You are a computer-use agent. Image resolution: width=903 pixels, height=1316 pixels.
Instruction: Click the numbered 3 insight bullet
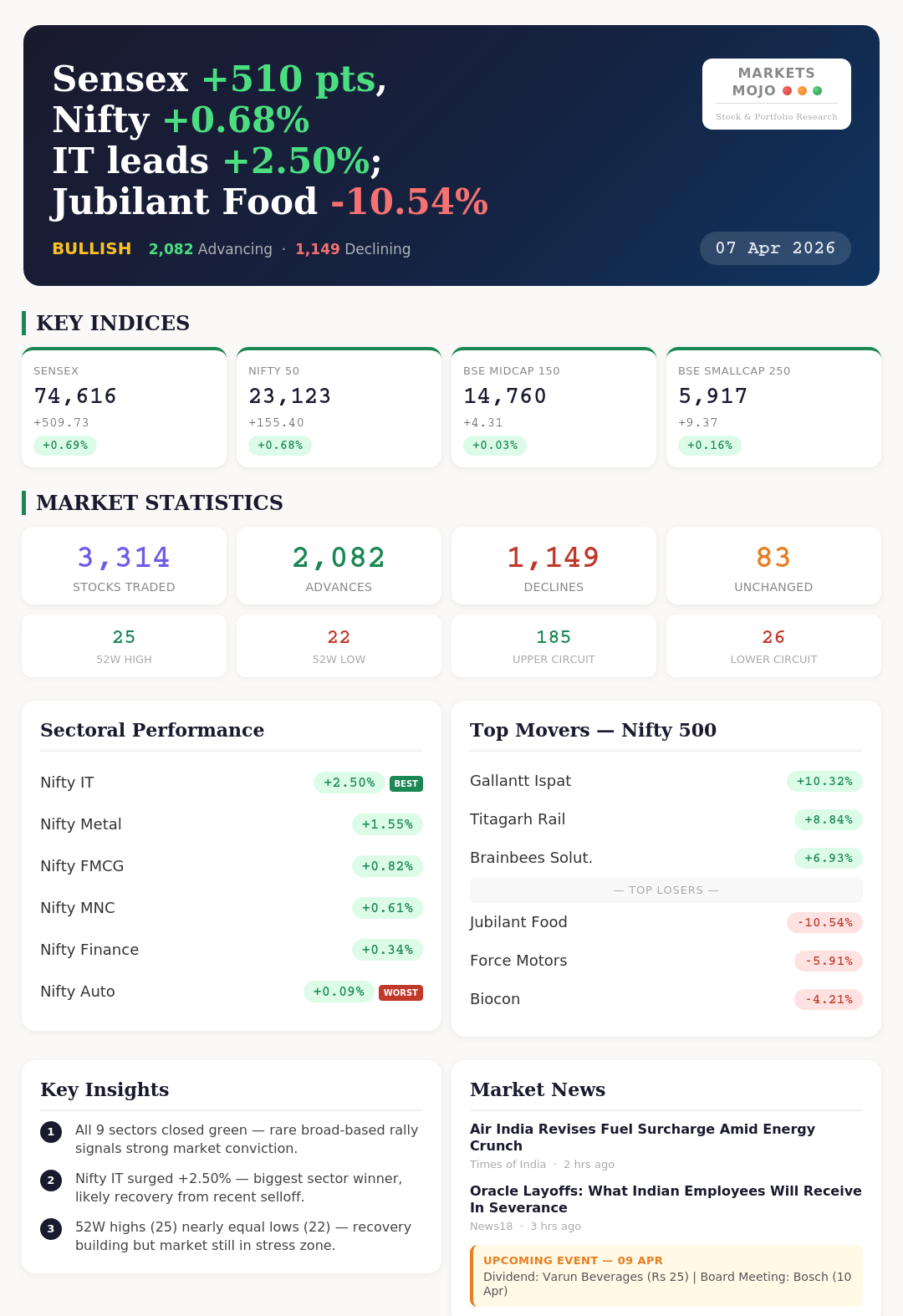click(x=51, y=1229)
